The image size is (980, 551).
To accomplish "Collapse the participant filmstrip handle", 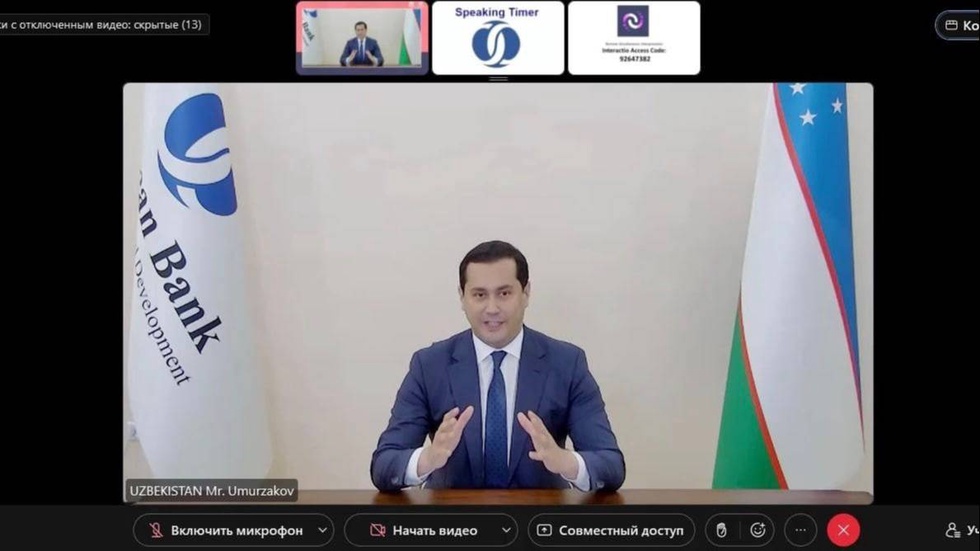I will [x=498, y=79].
